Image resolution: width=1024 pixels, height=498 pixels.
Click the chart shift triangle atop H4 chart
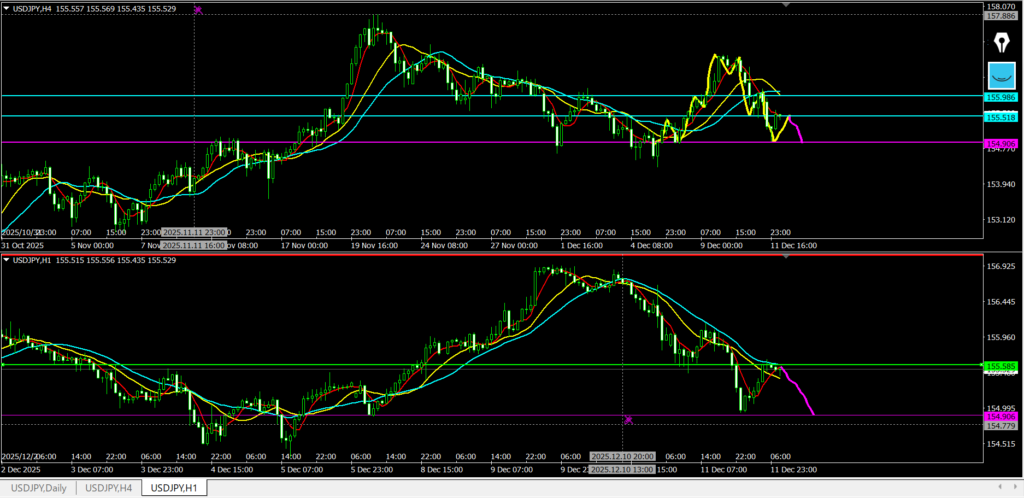point(787,5)
